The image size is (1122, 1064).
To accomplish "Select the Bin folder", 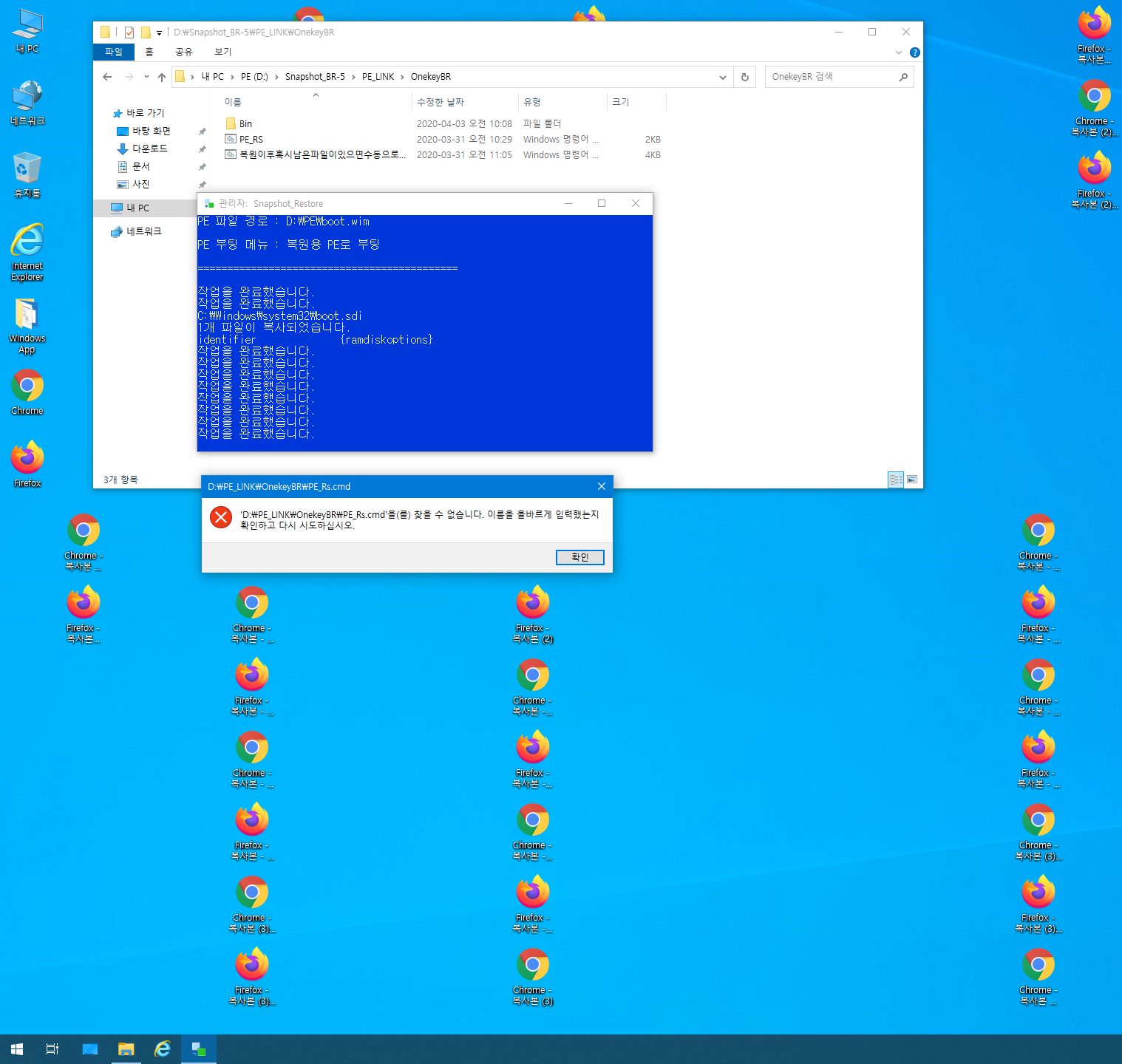I will 245,124.
